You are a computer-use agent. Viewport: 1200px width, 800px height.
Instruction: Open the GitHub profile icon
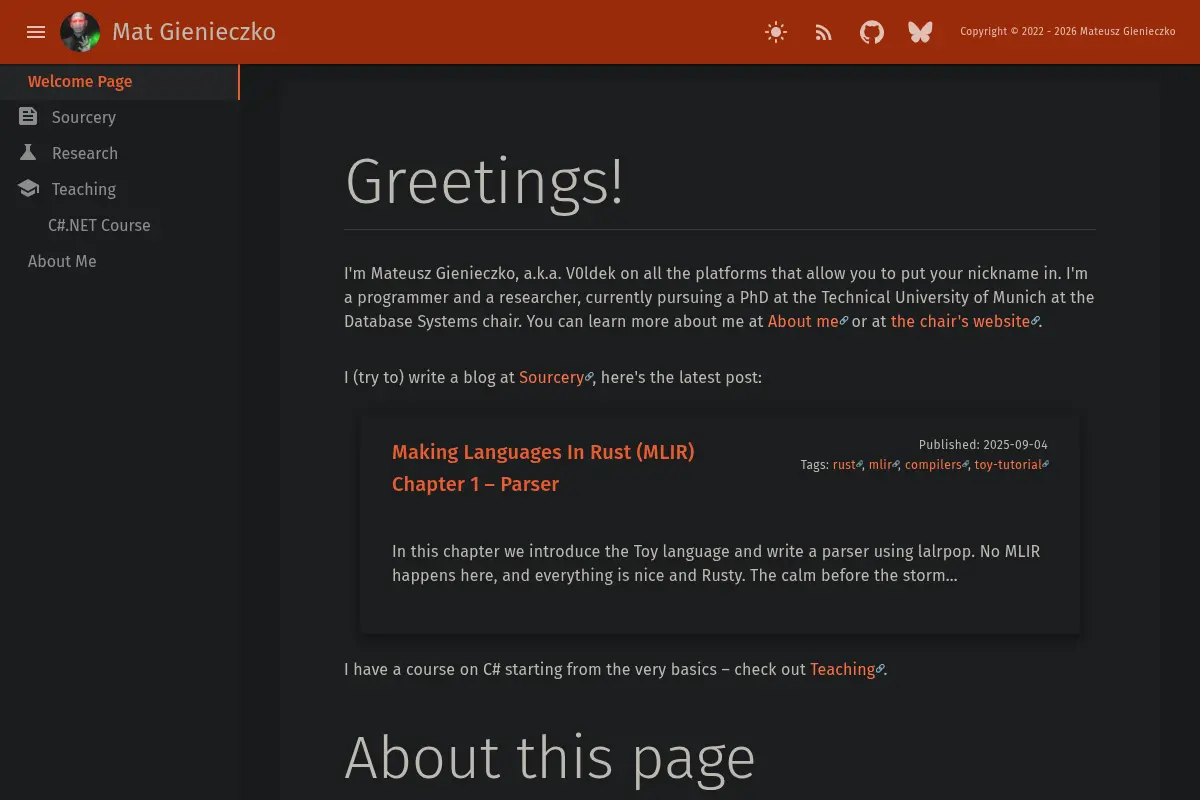[872, 32]
